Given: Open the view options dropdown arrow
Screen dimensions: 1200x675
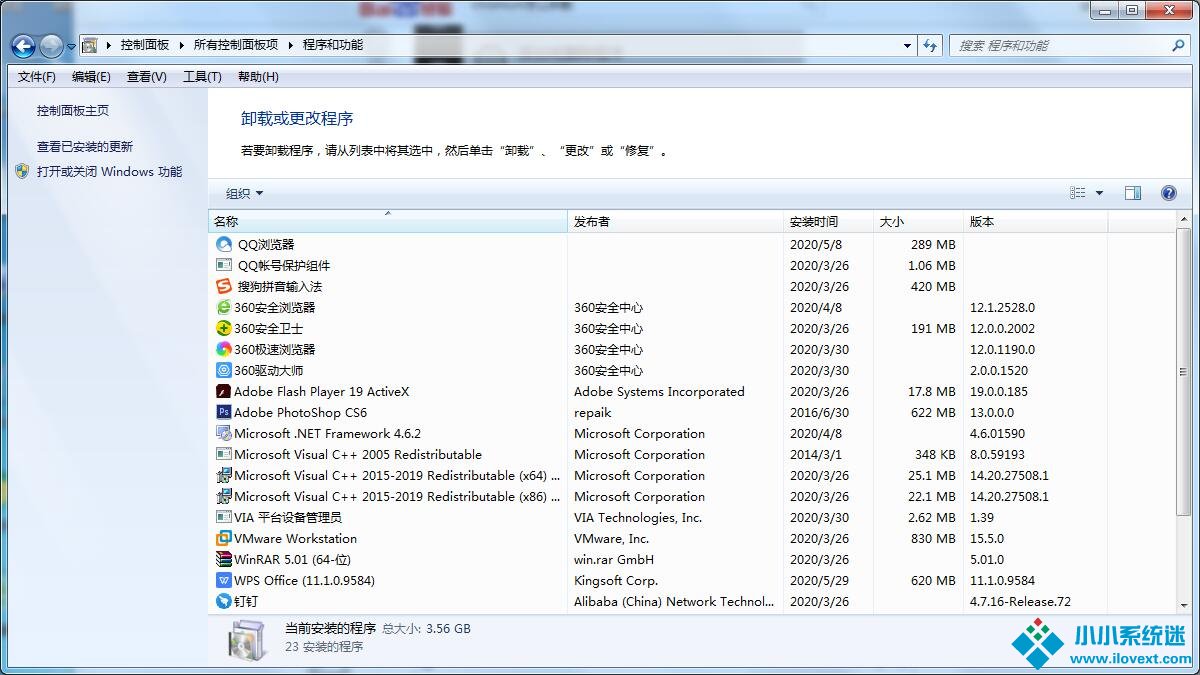Looking at the screenshot, I should [1099, 193].
